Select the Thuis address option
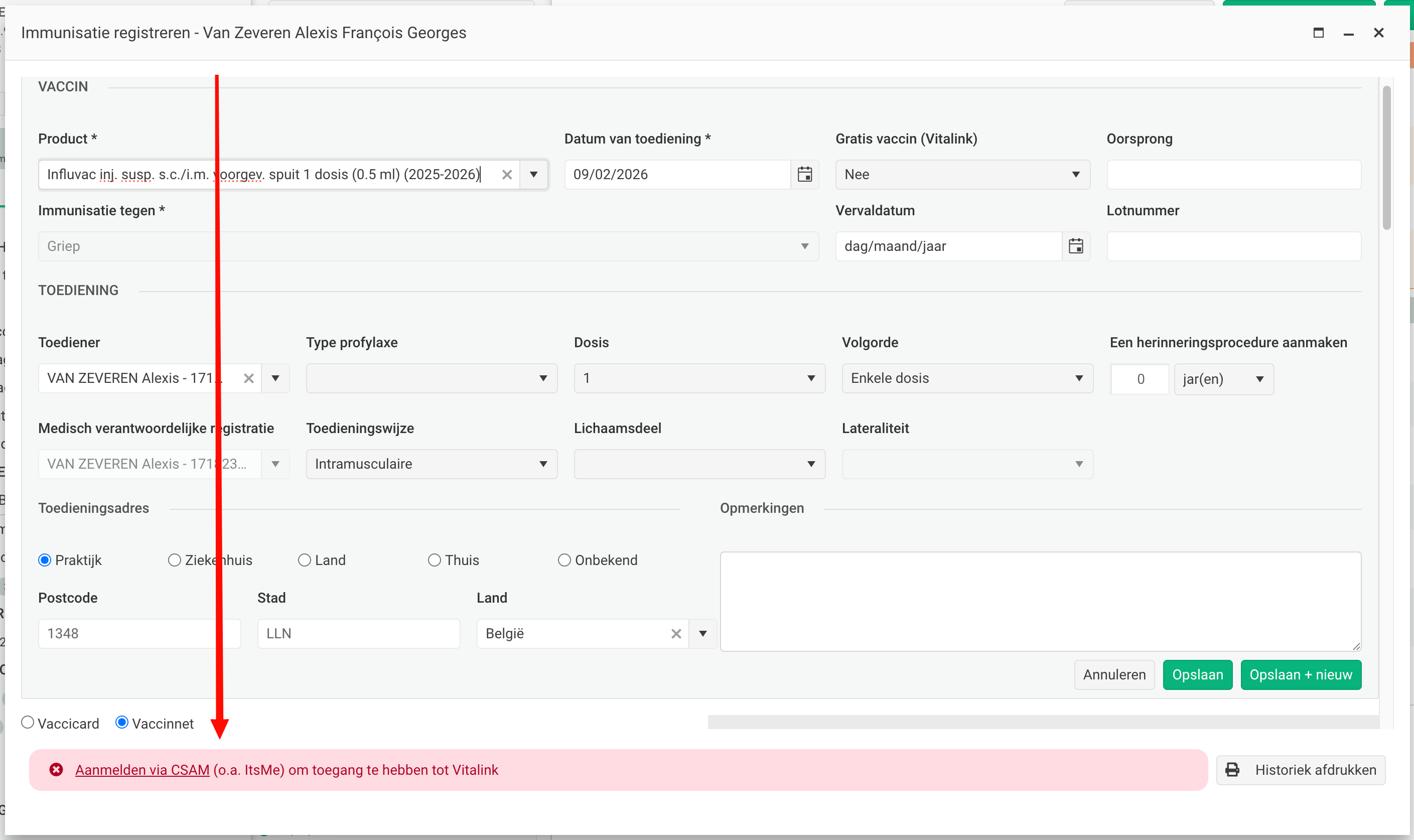Image resolution: width=1414 pixels, height=840 pixels. 434,560
